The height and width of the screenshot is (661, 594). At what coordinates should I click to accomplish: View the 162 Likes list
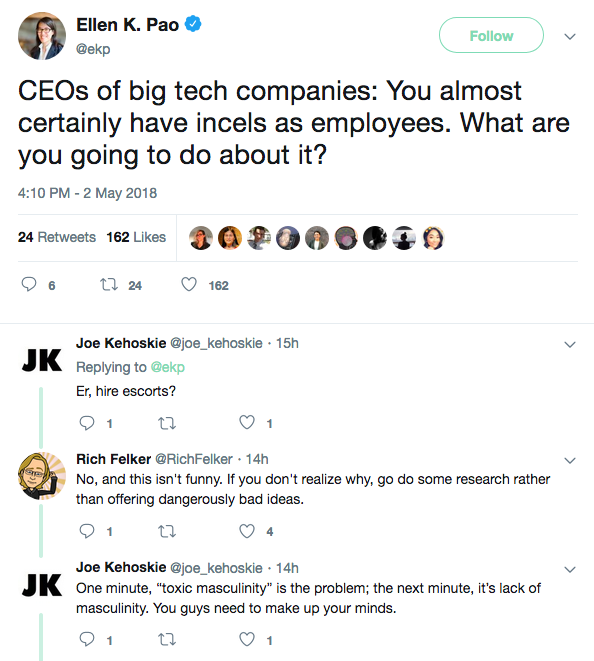coord(136,237)
